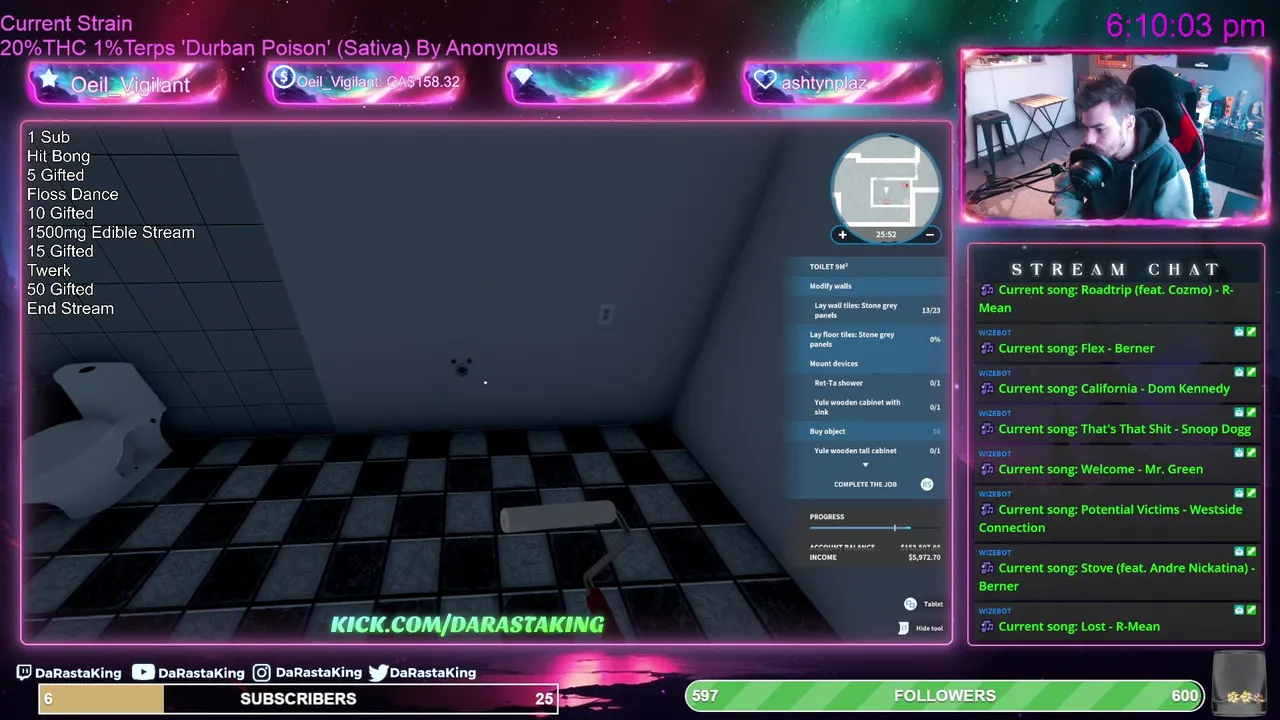Click music note icon on Flex - Berner message
This screenshot has height=720, width=1280.
coord(987,349)
